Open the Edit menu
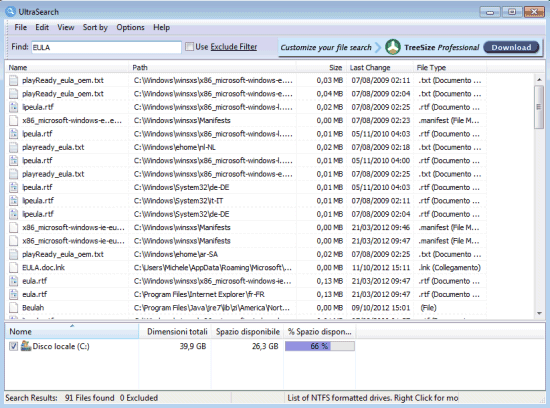Image resolution: width=550 pixels, height=408 pixels. pyautogui.click(x=42, y=27)
